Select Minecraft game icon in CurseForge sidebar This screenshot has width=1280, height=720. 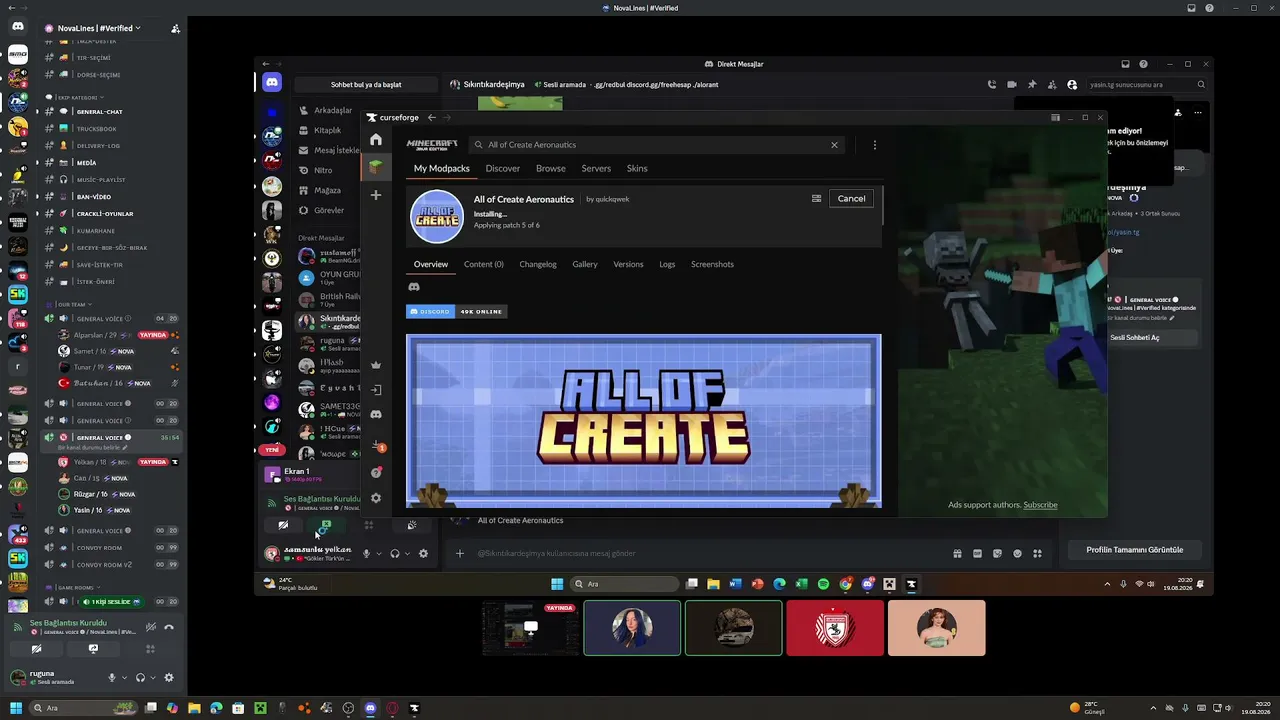click(x=376, y=166)
